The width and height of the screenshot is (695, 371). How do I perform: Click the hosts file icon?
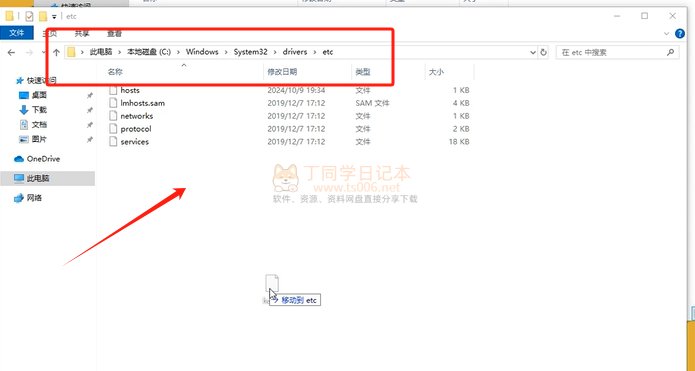pos(113,90)
